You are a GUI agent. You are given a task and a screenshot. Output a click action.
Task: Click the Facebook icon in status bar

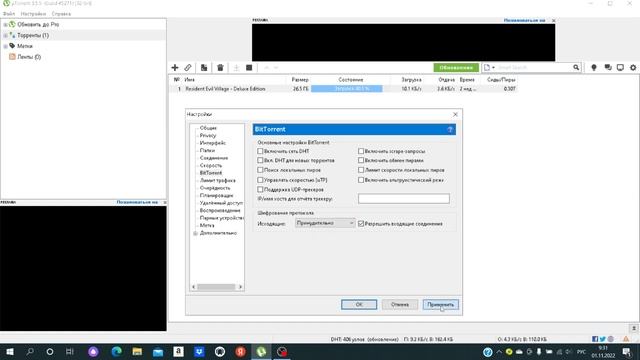click(595, 339)
